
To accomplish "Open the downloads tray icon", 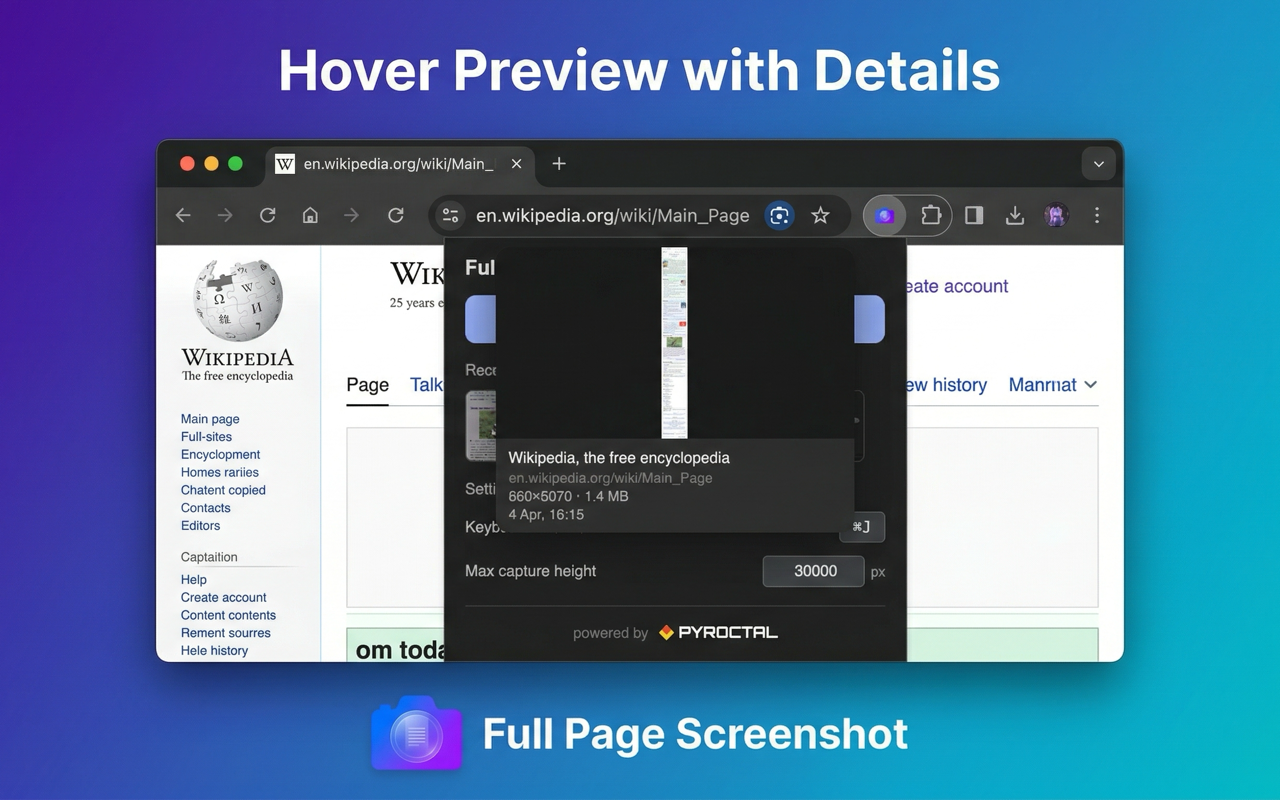I will click(1015, 215).
